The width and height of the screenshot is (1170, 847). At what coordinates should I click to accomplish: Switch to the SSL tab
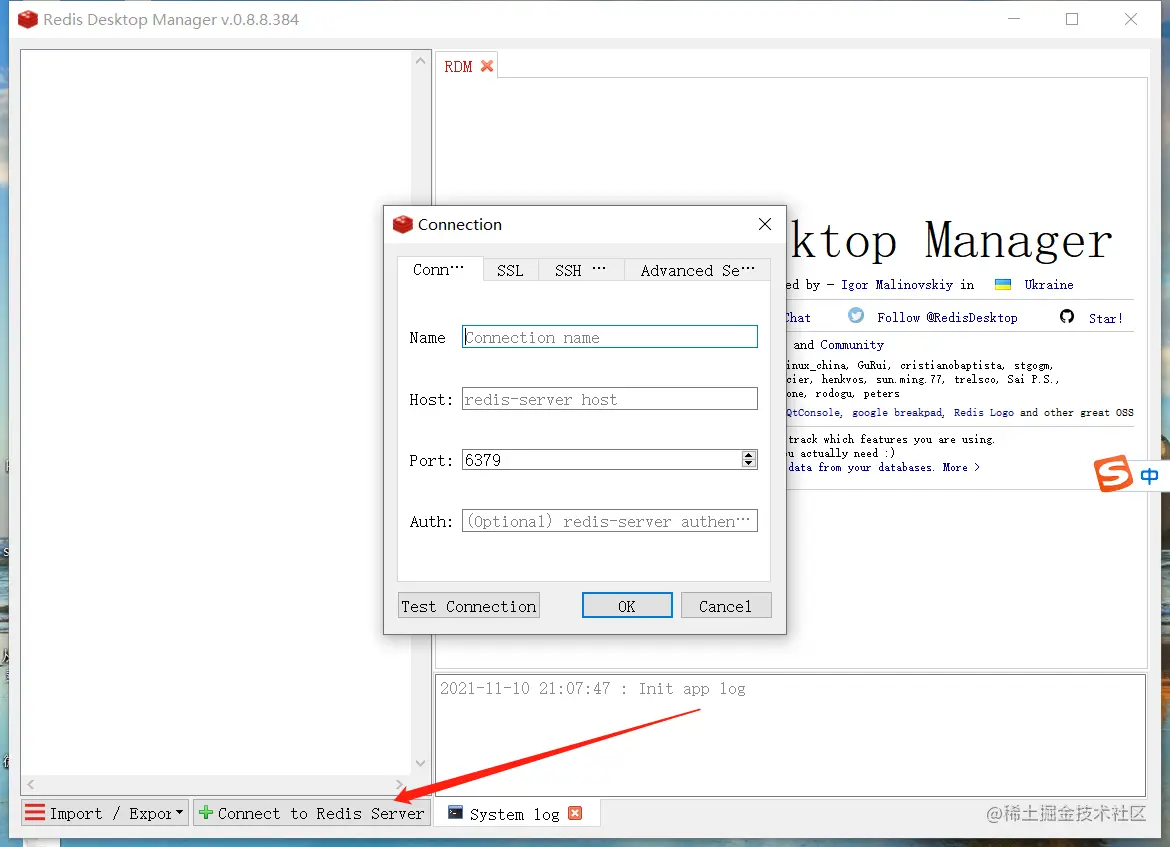click(x=510, y=270)
